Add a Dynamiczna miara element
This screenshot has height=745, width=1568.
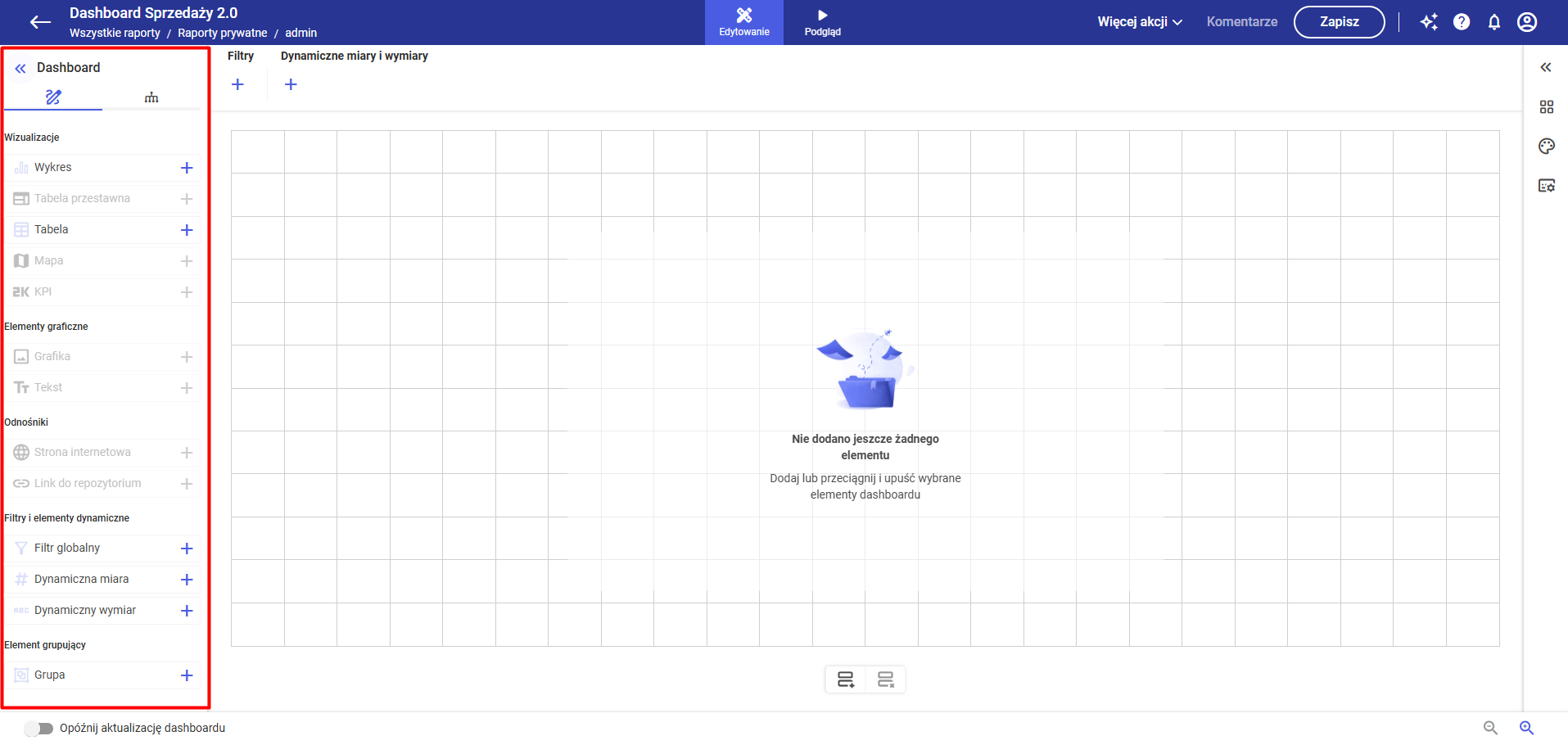187,580
